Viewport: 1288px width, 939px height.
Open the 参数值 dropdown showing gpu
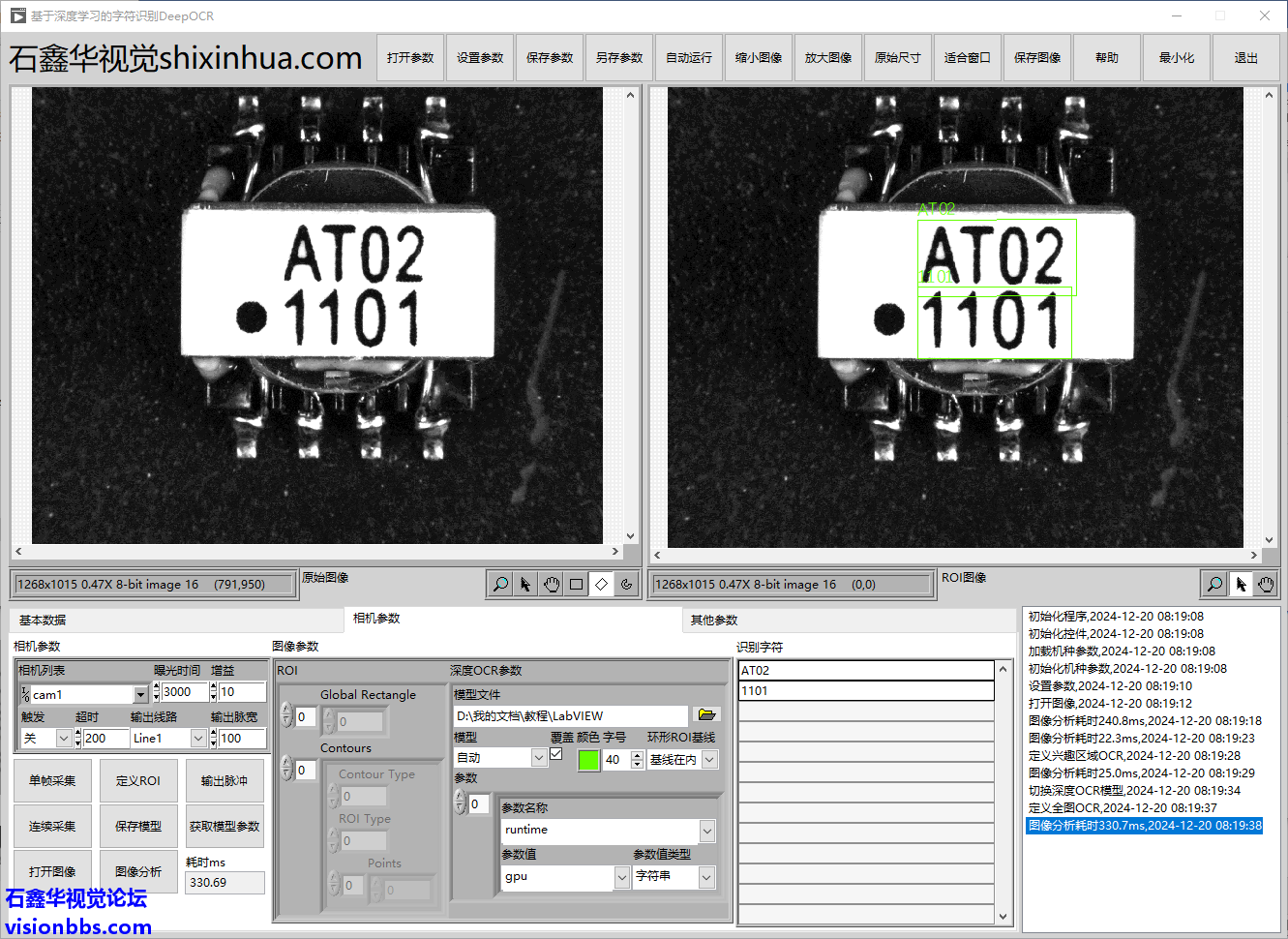click(x=621, y=877)
